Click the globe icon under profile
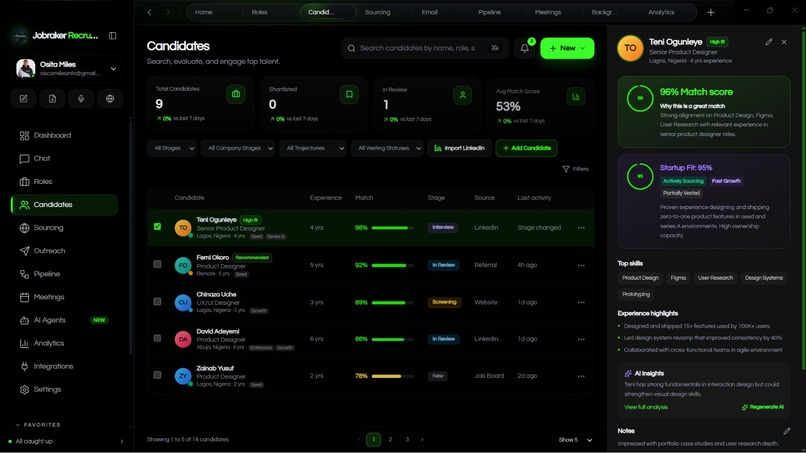The height and width of the screenshot is (453, 806). (110, 99)
